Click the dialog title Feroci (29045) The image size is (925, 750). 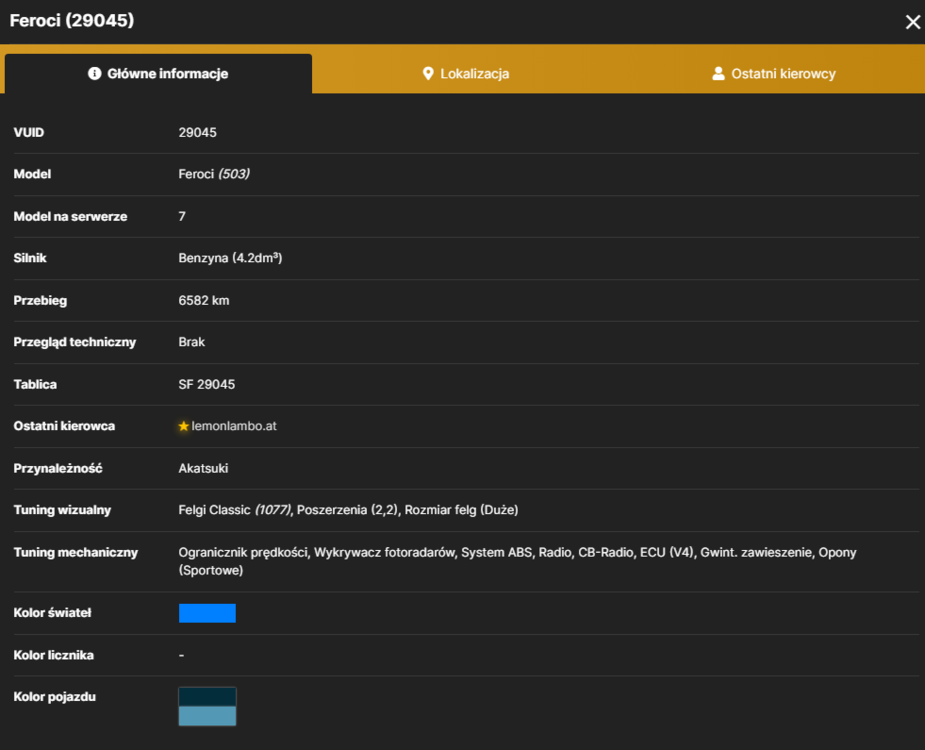click(72, 21)
